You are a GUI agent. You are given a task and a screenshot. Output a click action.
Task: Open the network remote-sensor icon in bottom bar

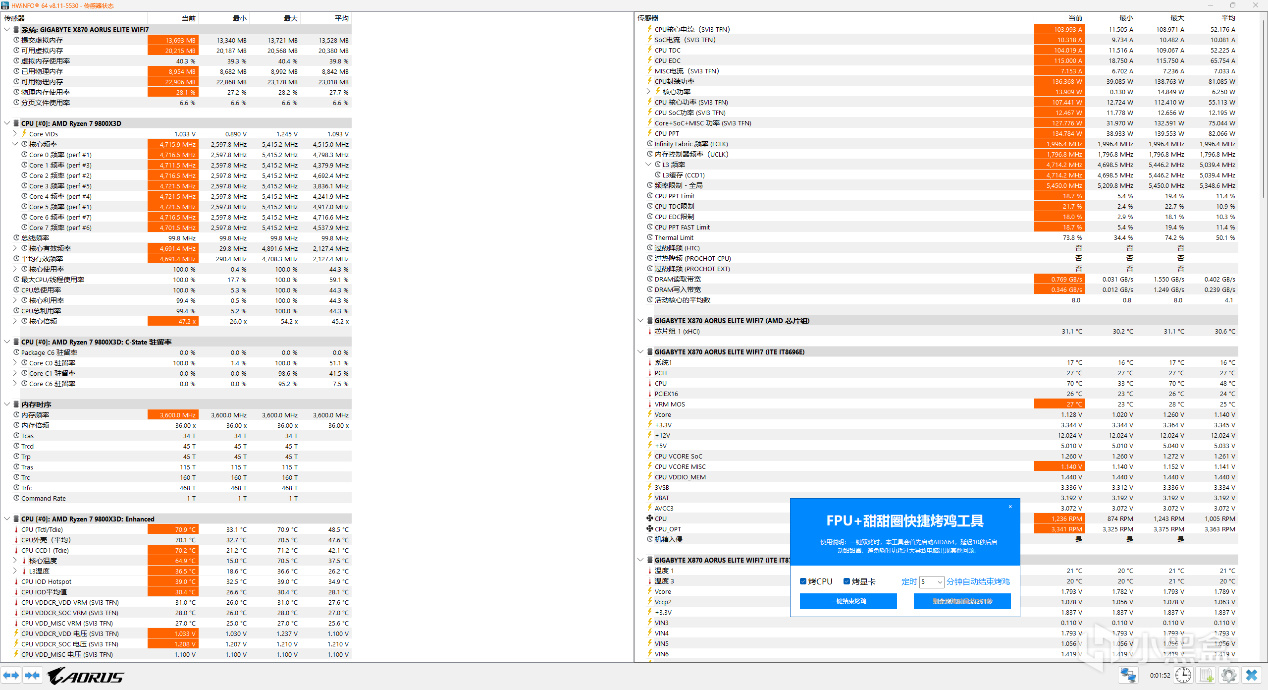(1128, 676)
